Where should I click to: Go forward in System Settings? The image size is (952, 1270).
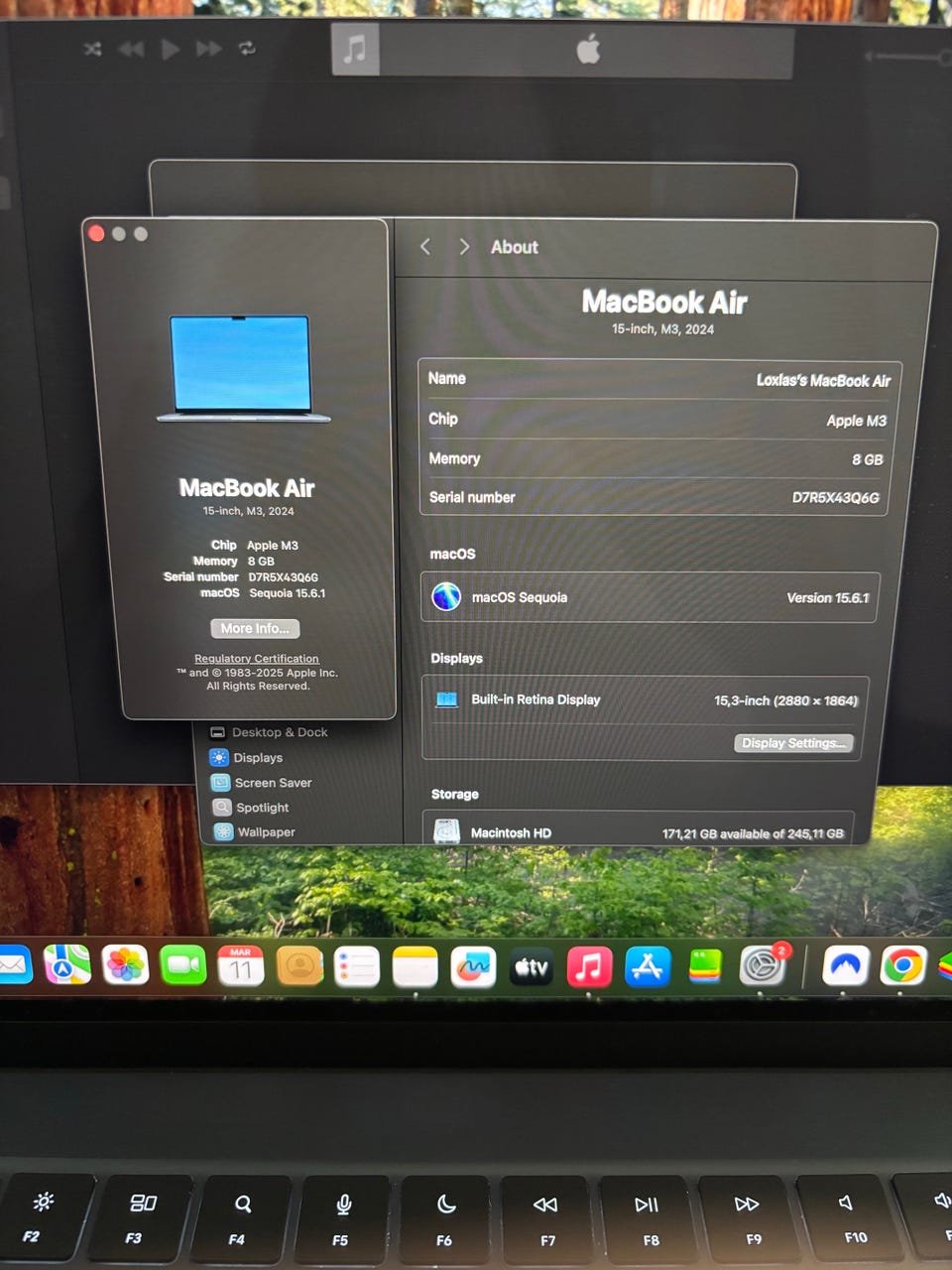click(464, 246)
